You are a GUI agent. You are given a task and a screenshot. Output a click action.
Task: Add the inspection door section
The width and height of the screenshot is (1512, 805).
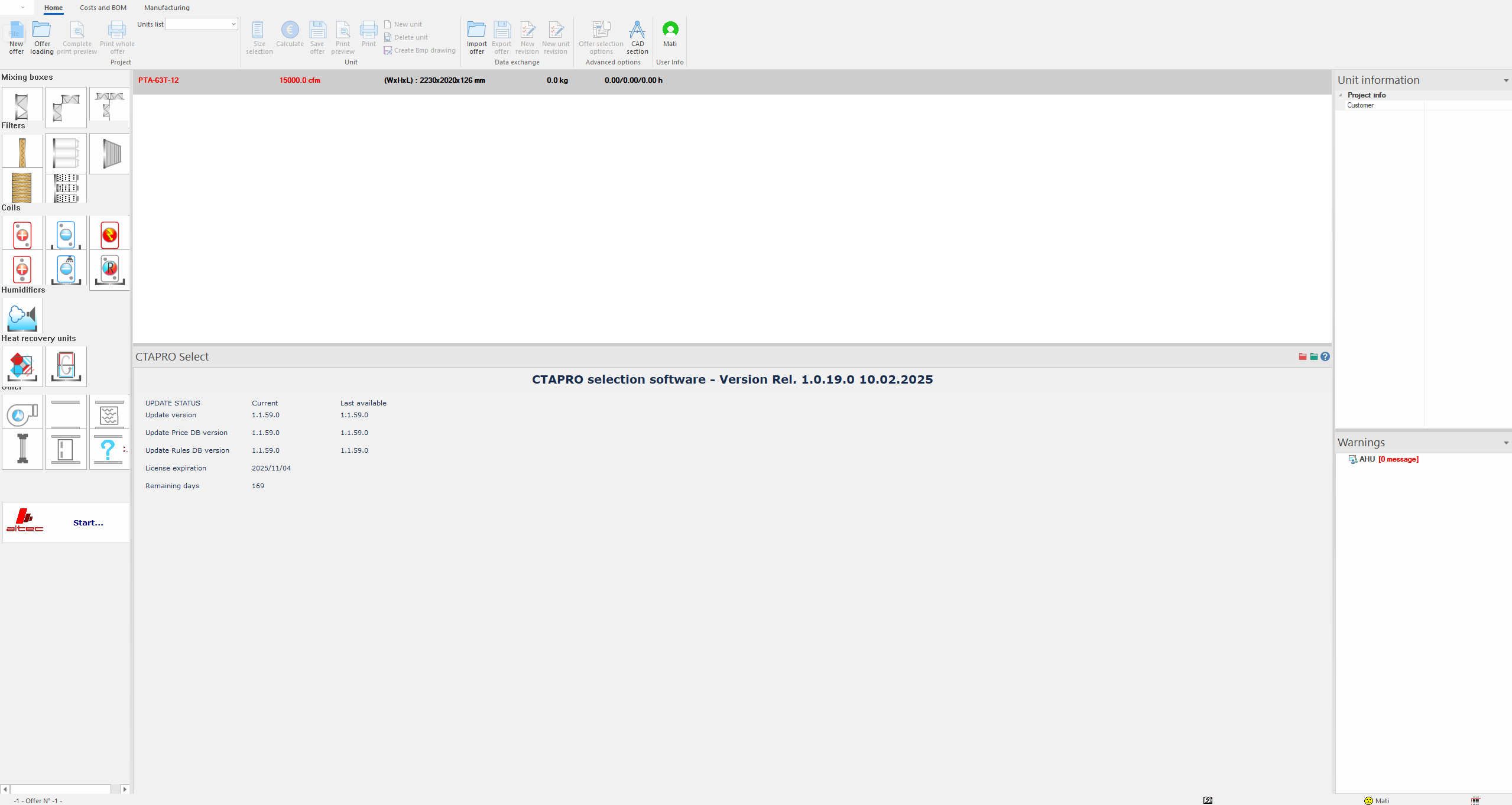tap(66, 449)
